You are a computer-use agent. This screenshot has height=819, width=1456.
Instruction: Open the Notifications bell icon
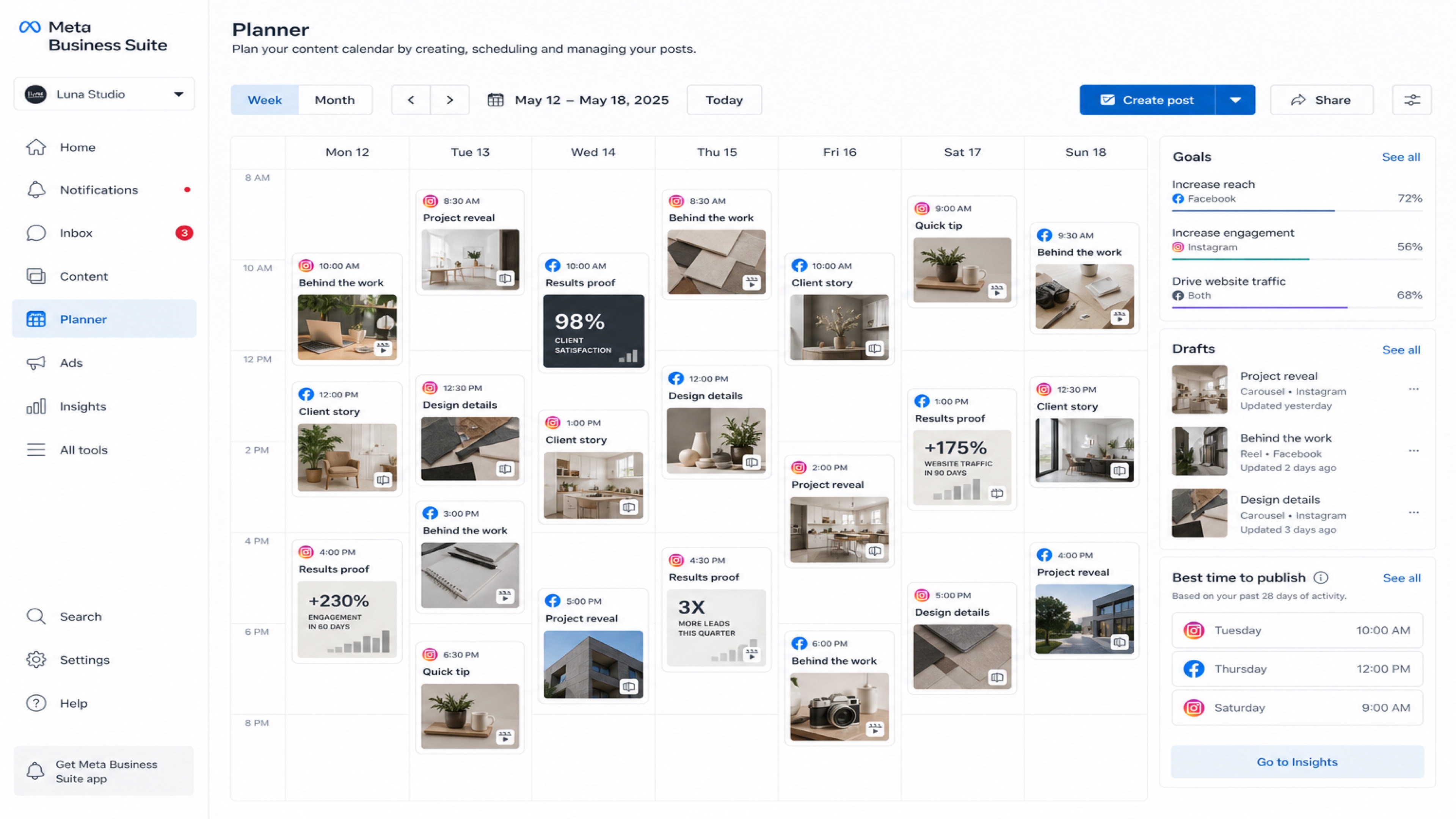coord(36,190)
